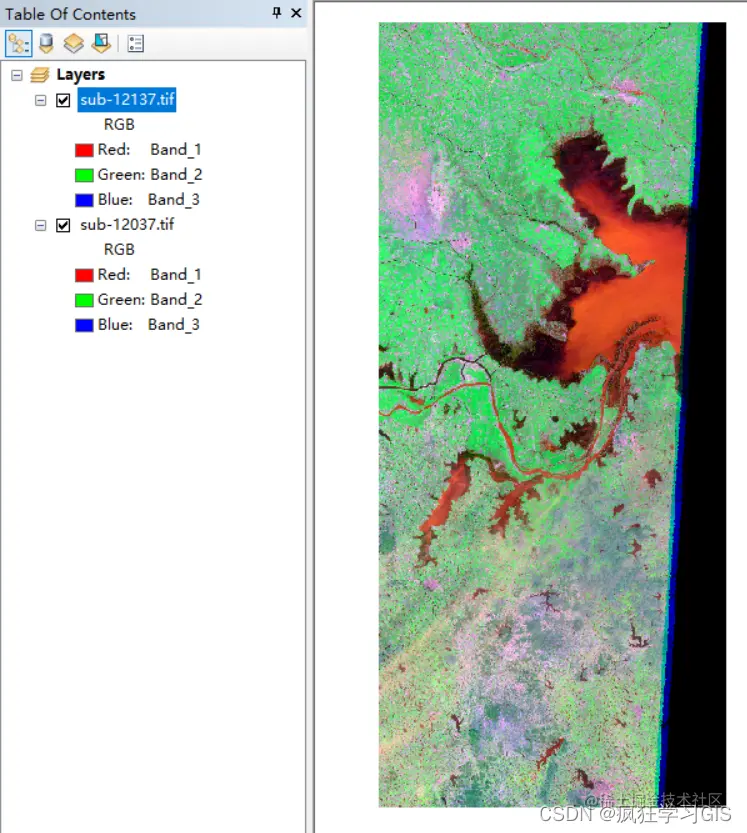Click the Table Of Contents title bar

pos(153,13)
